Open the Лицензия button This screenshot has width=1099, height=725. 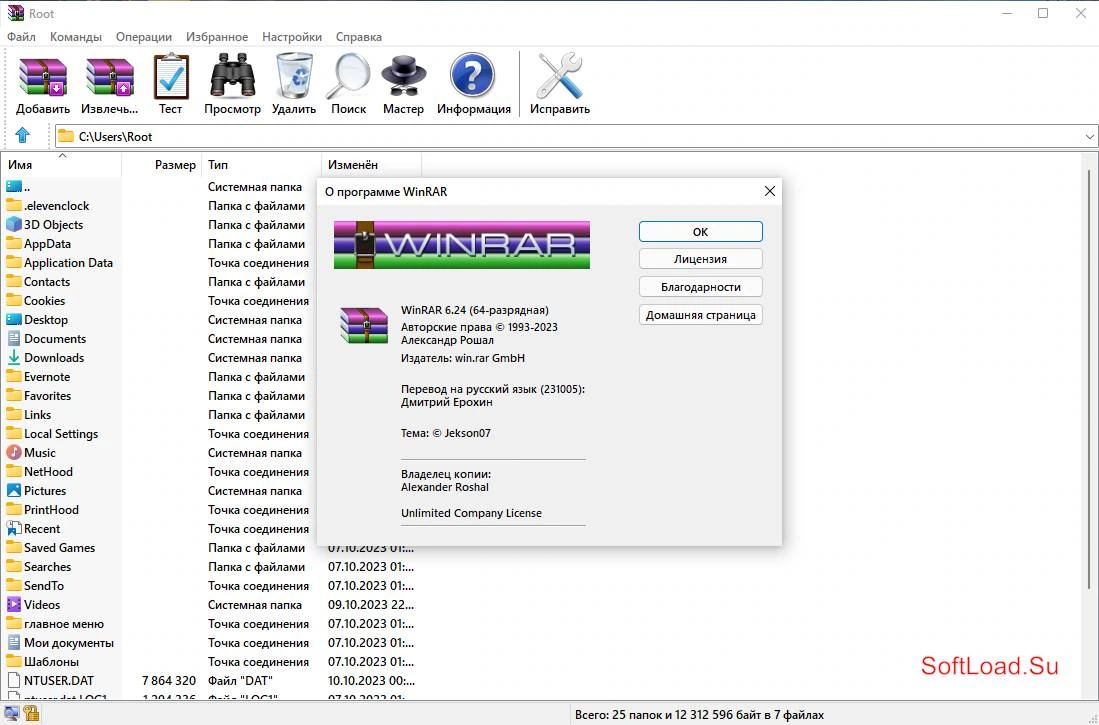(700, 259)
